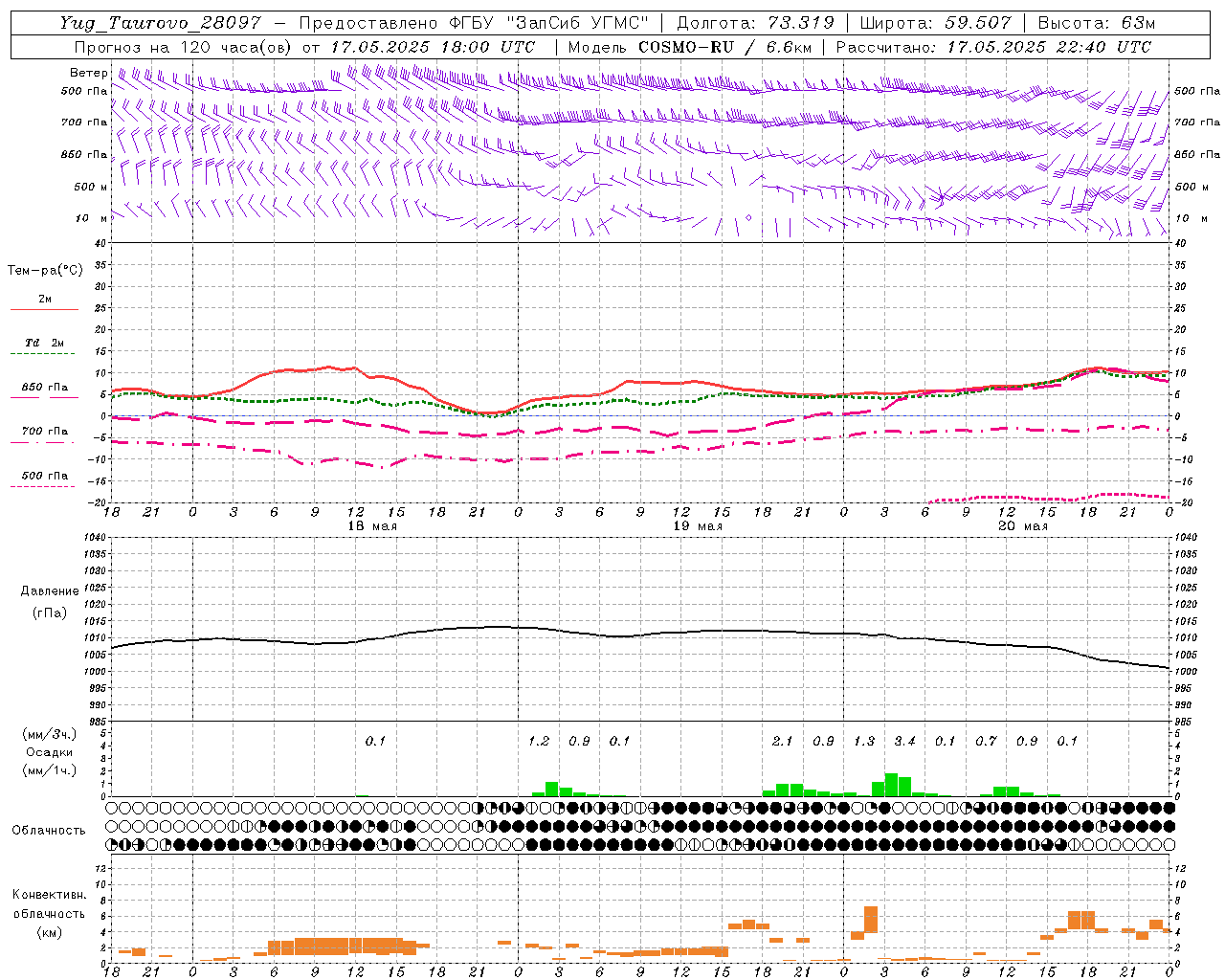Click the Широта: 59.507 latitude value
1225x980 pixels.
(936, 23)
